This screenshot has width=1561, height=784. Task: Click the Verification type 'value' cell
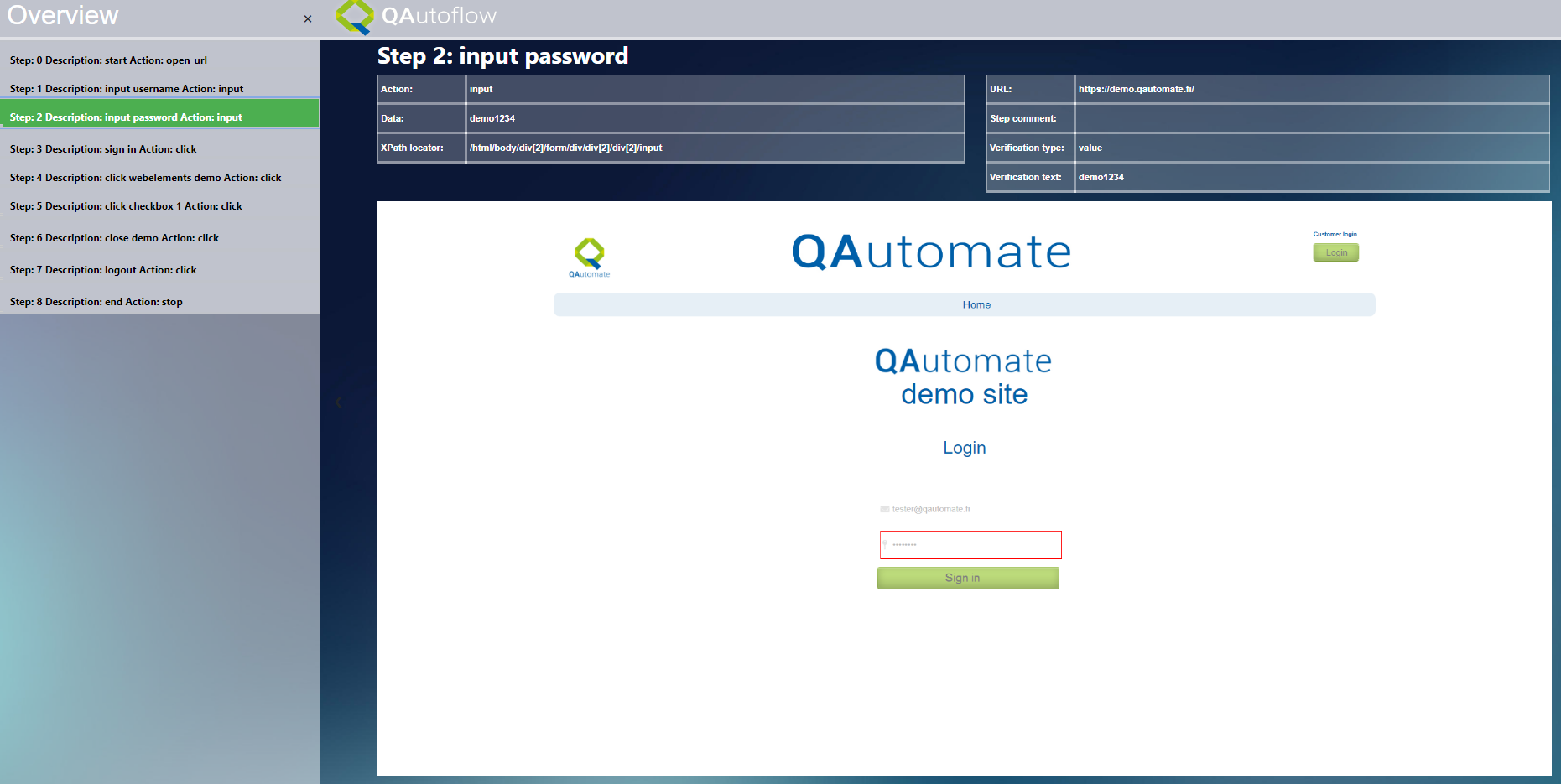1312,148
